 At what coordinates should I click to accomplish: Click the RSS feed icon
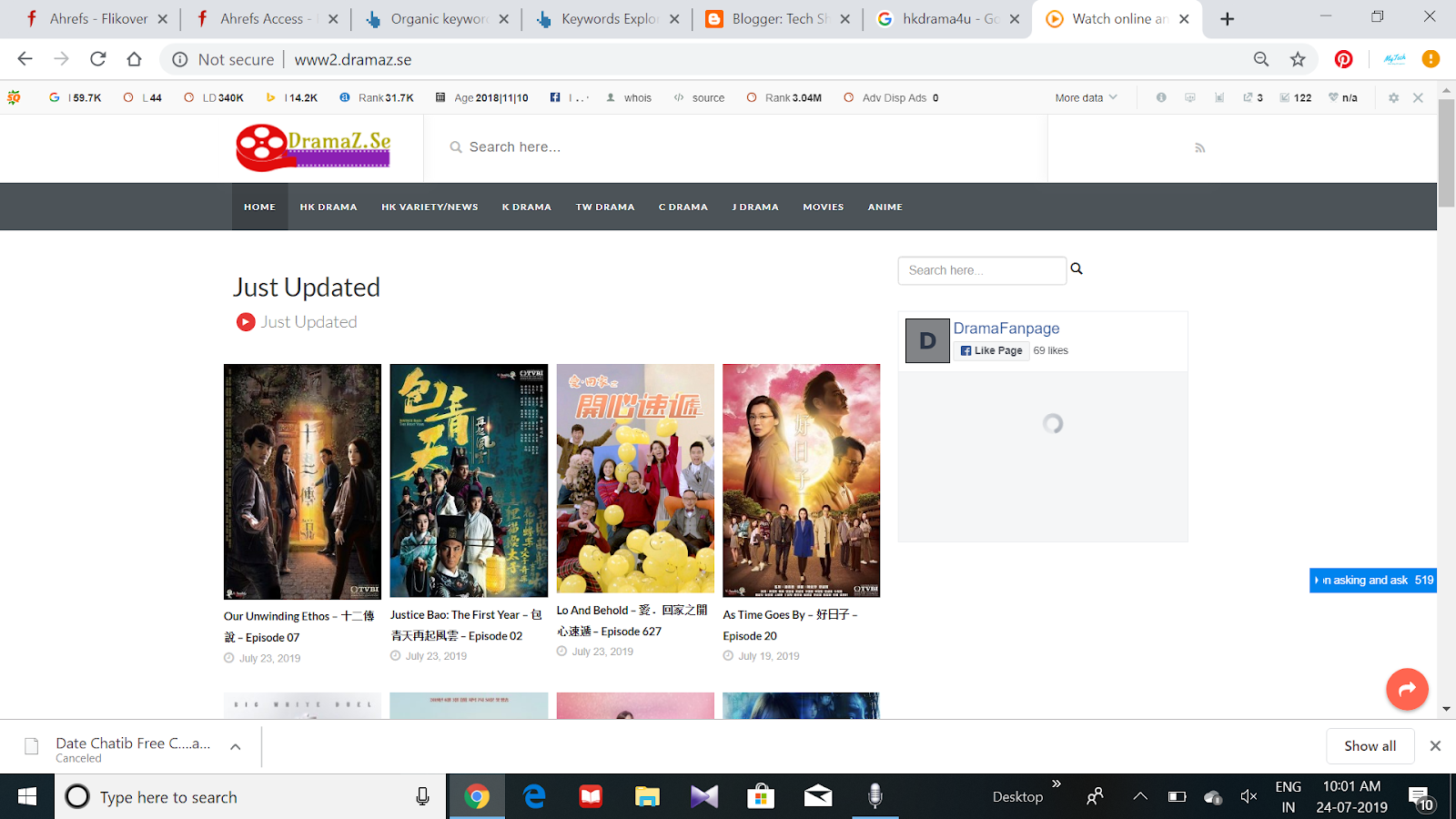point(1200,147)
